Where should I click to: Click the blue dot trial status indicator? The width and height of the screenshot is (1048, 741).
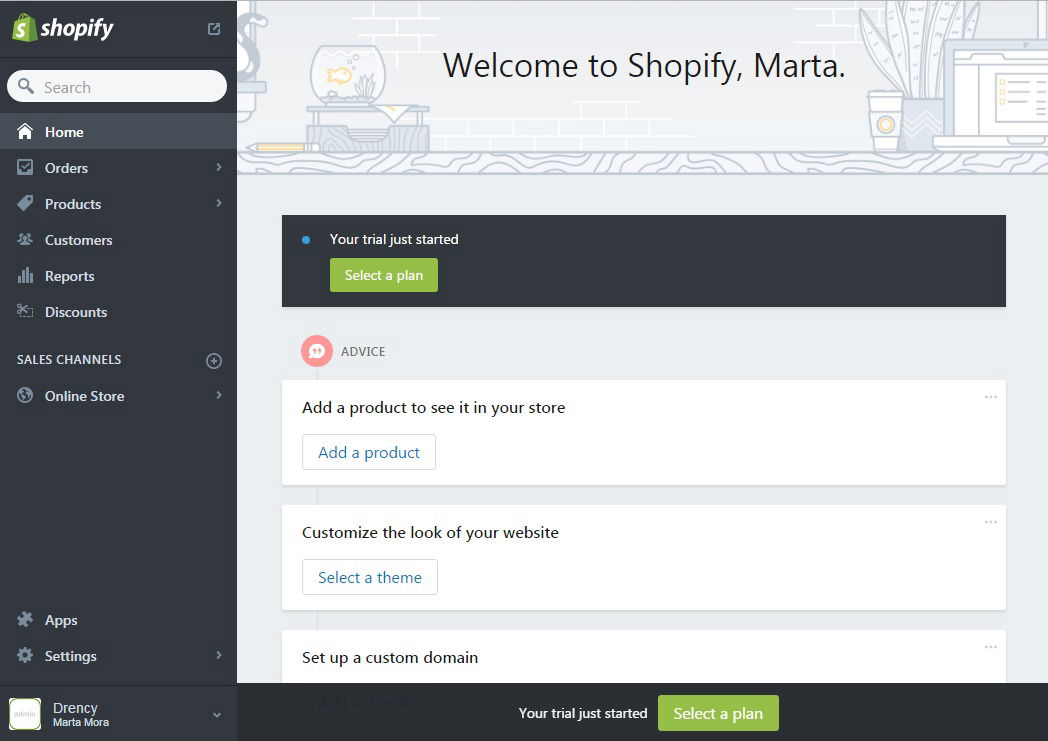pyautogui.click(x=305, y=239)
